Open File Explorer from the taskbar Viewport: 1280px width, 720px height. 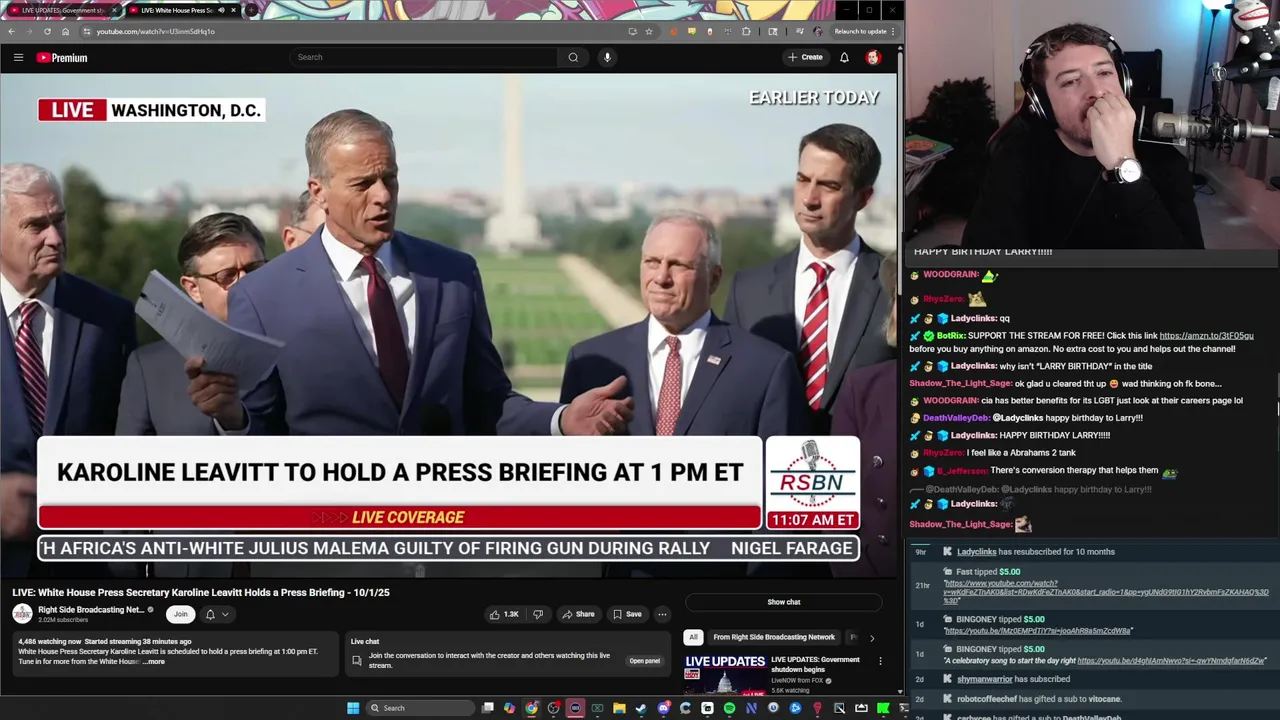tap(619, 708)
